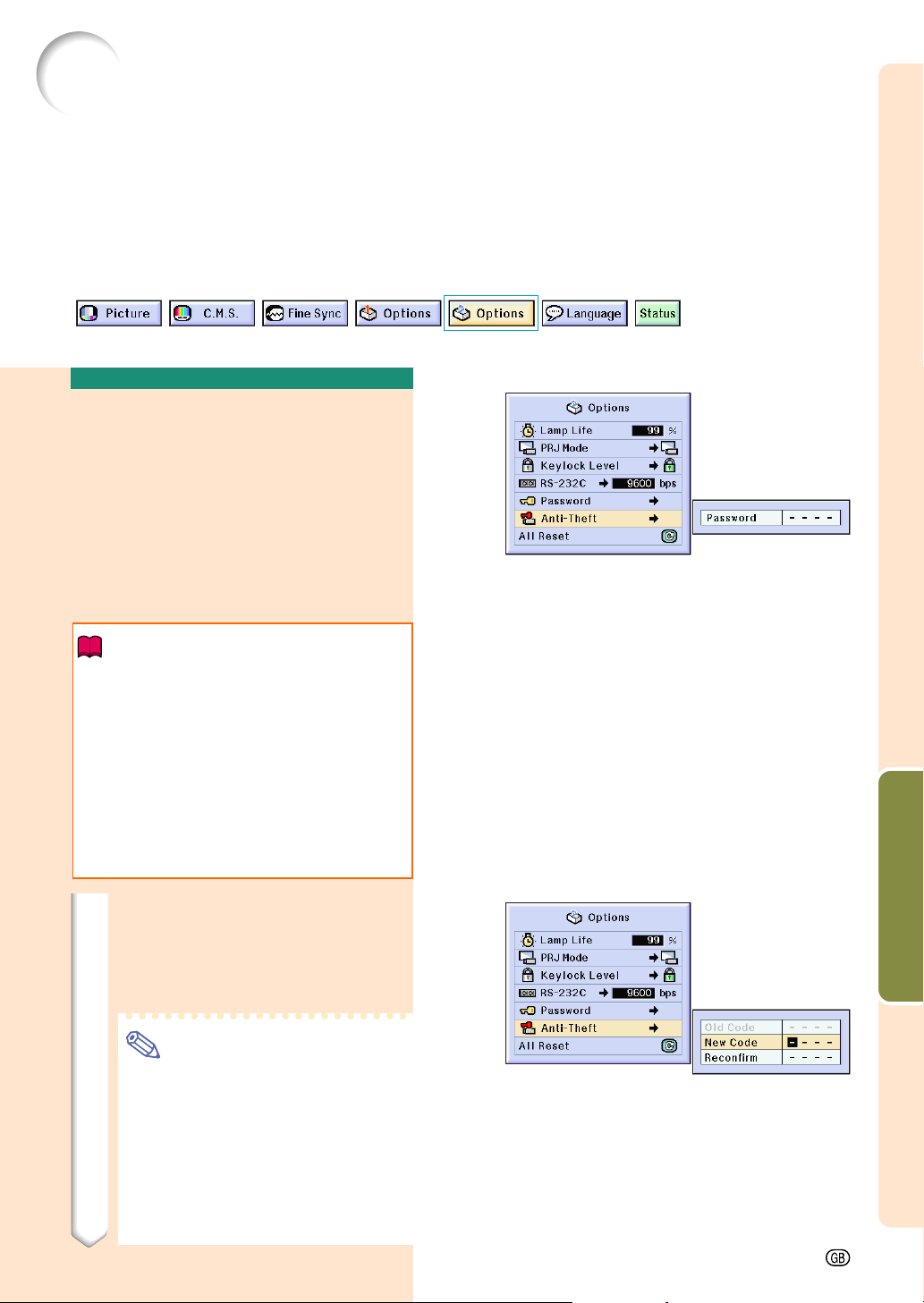Select the non-highlighted Options tab
The height and width of the screenshot is (1303, 924).
tap(398, 313)
